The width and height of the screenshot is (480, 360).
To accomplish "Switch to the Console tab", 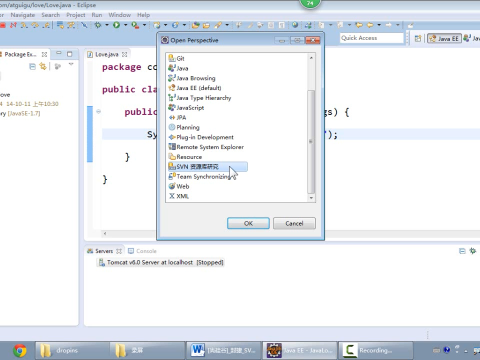I will (142, 251).
